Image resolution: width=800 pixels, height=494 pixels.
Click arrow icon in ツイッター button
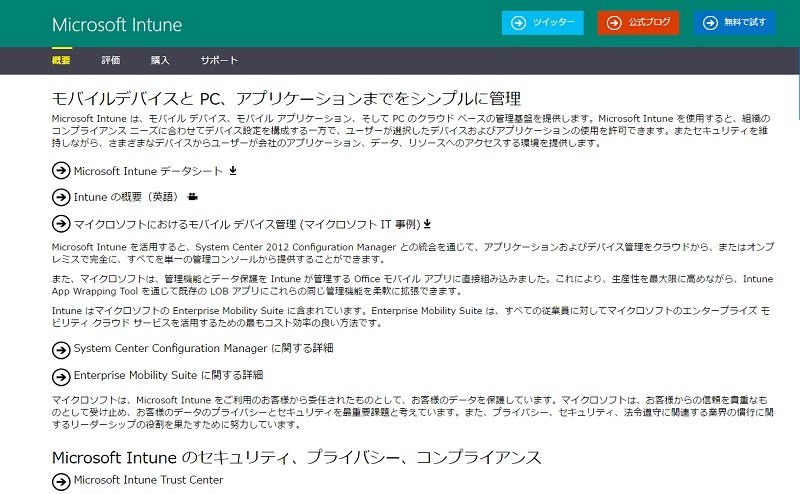pos(518,23)
